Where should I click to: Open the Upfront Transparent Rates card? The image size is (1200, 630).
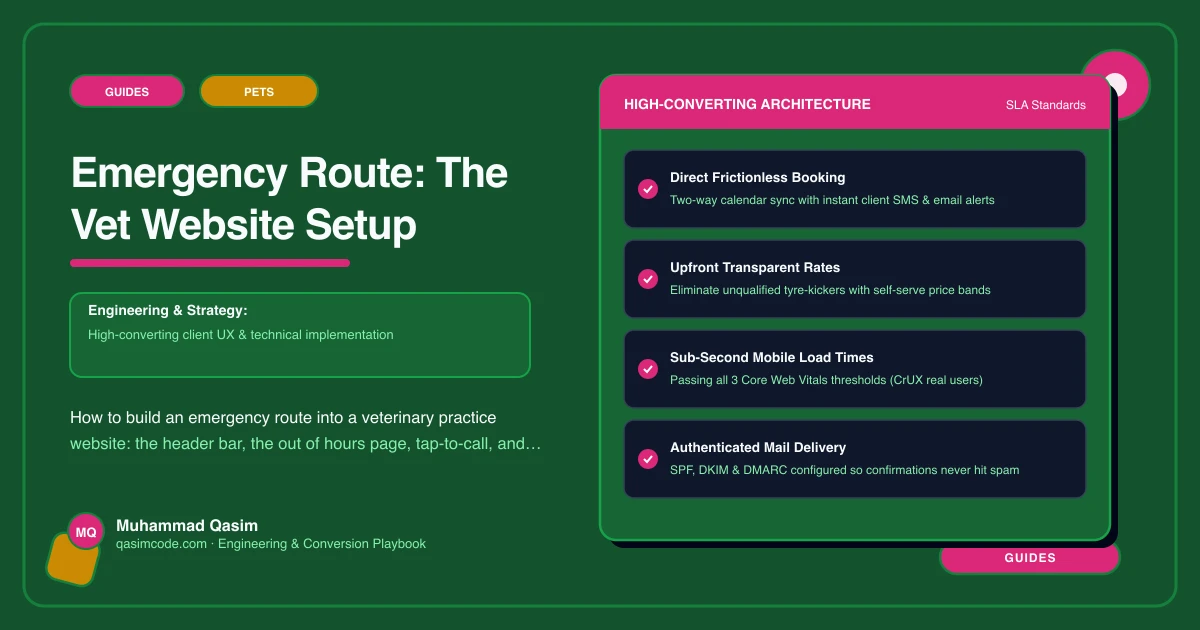pyautogui.click(x=855, y=279)
